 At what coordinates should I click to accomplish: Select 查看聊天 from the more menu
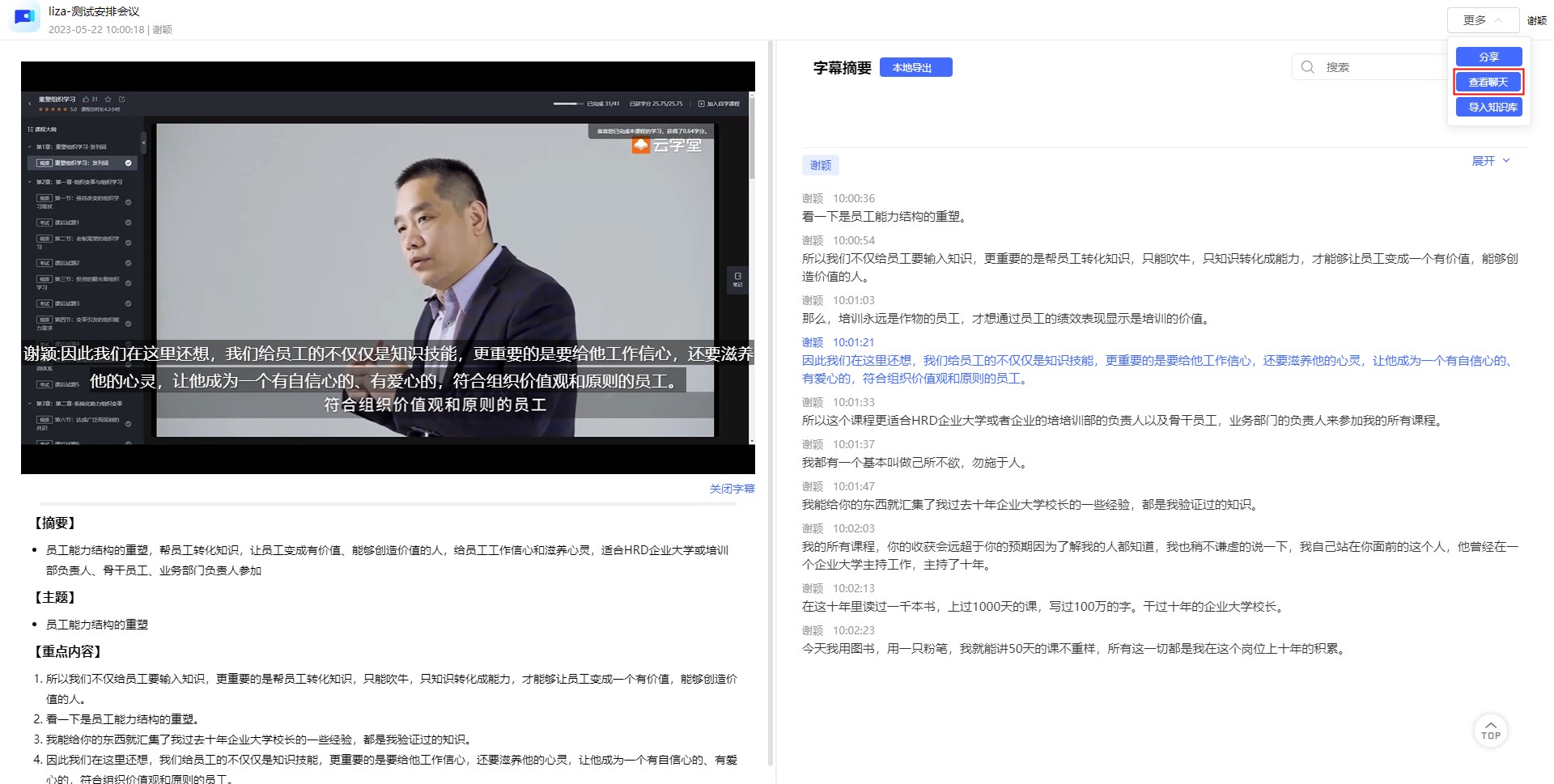coord(1488,82)
